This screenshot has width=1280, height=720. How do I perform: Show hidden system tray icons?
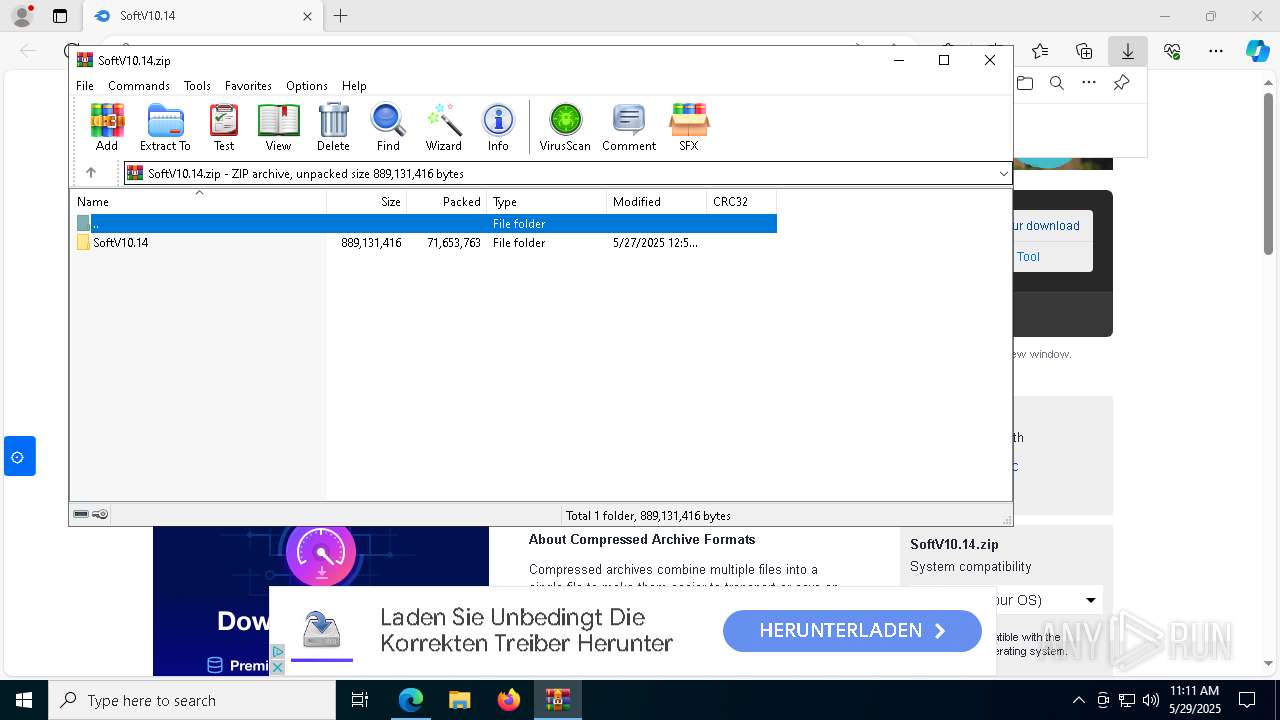tap(1078, 700)
